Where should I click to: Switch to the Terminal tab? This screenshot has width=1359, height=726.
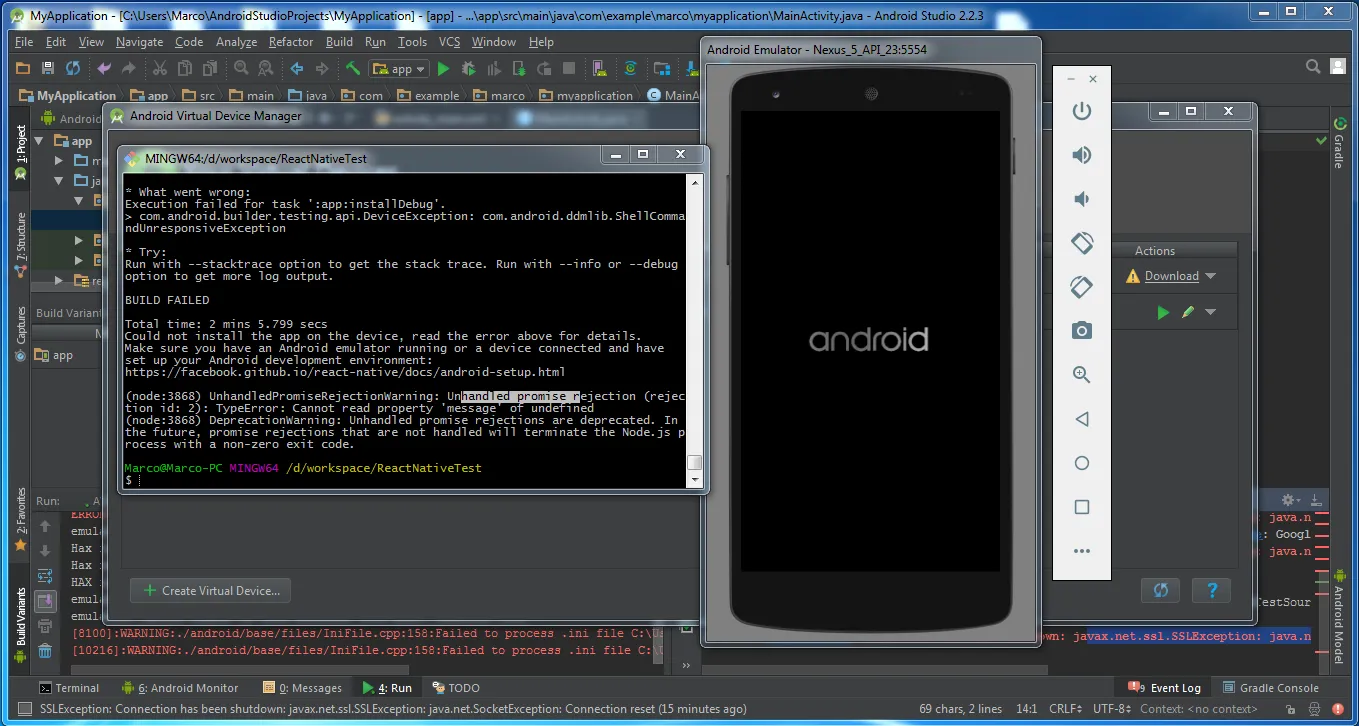[69, 688]
